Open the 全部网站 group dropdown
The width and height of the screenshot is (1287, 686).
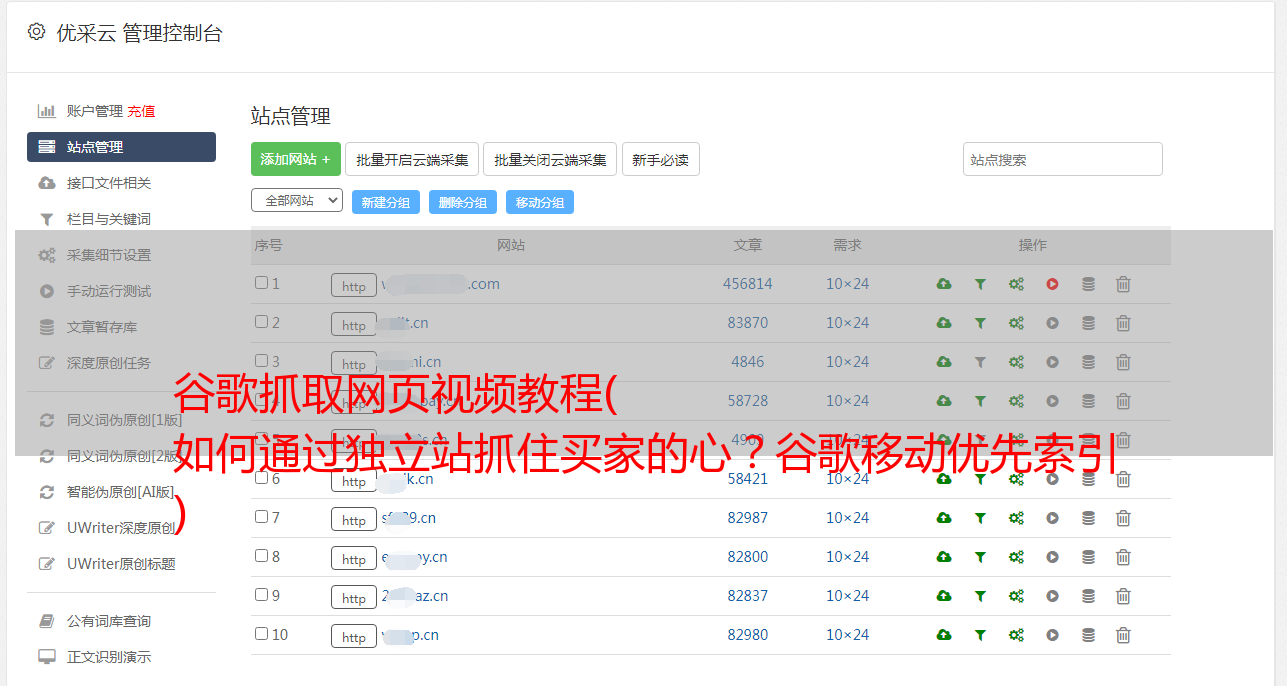pos(296,201)
